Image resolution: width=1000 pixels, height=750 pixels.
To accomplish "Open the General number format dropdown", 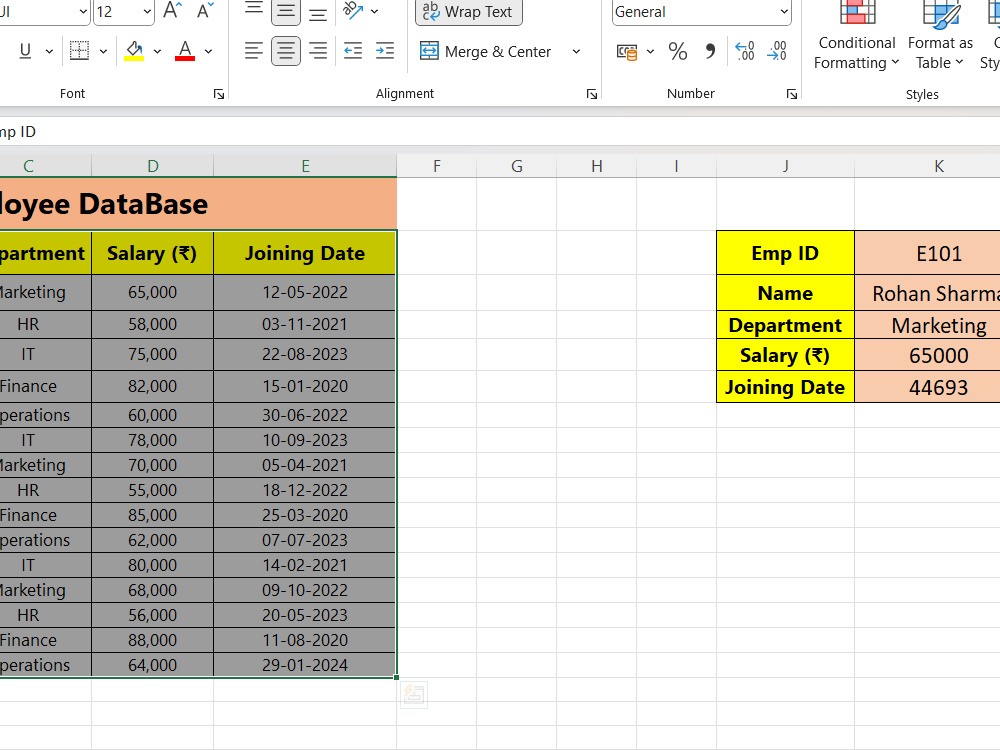I will pyautogui.click(x=784, y=11).
